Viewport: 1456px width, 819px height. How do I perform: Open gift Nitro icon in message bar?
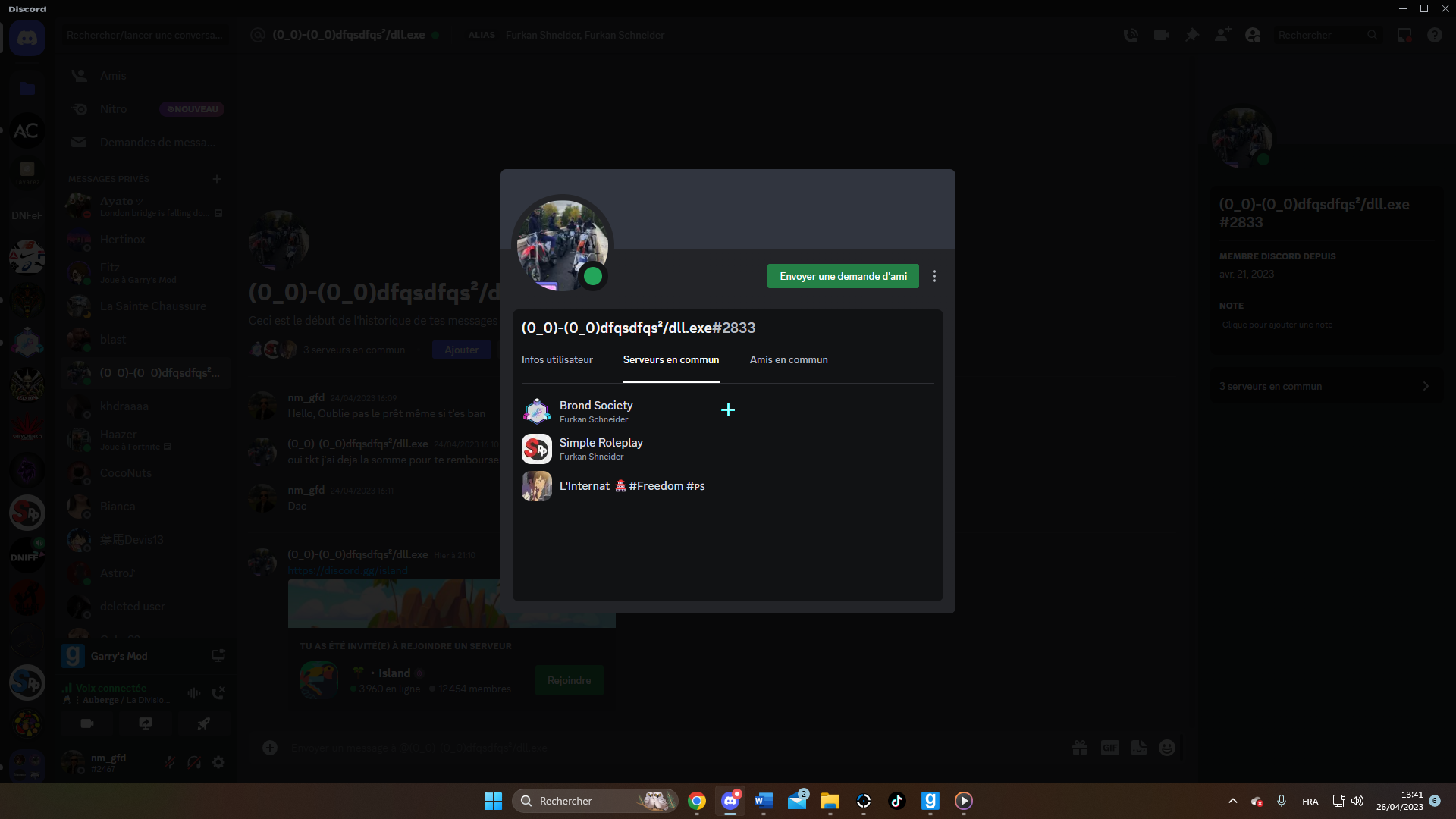click(x=1080, y=748)
